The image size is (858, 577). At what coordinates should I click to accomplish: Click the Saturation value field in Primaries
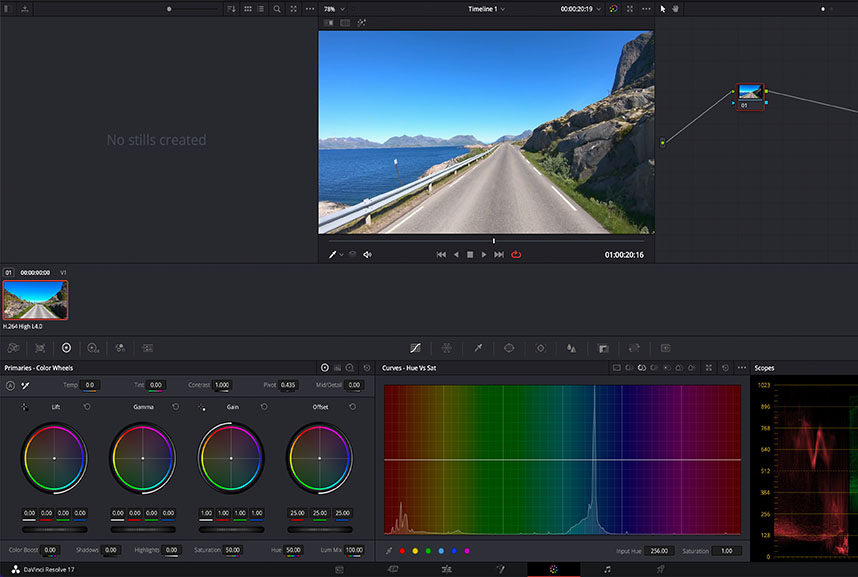(232, 550)
